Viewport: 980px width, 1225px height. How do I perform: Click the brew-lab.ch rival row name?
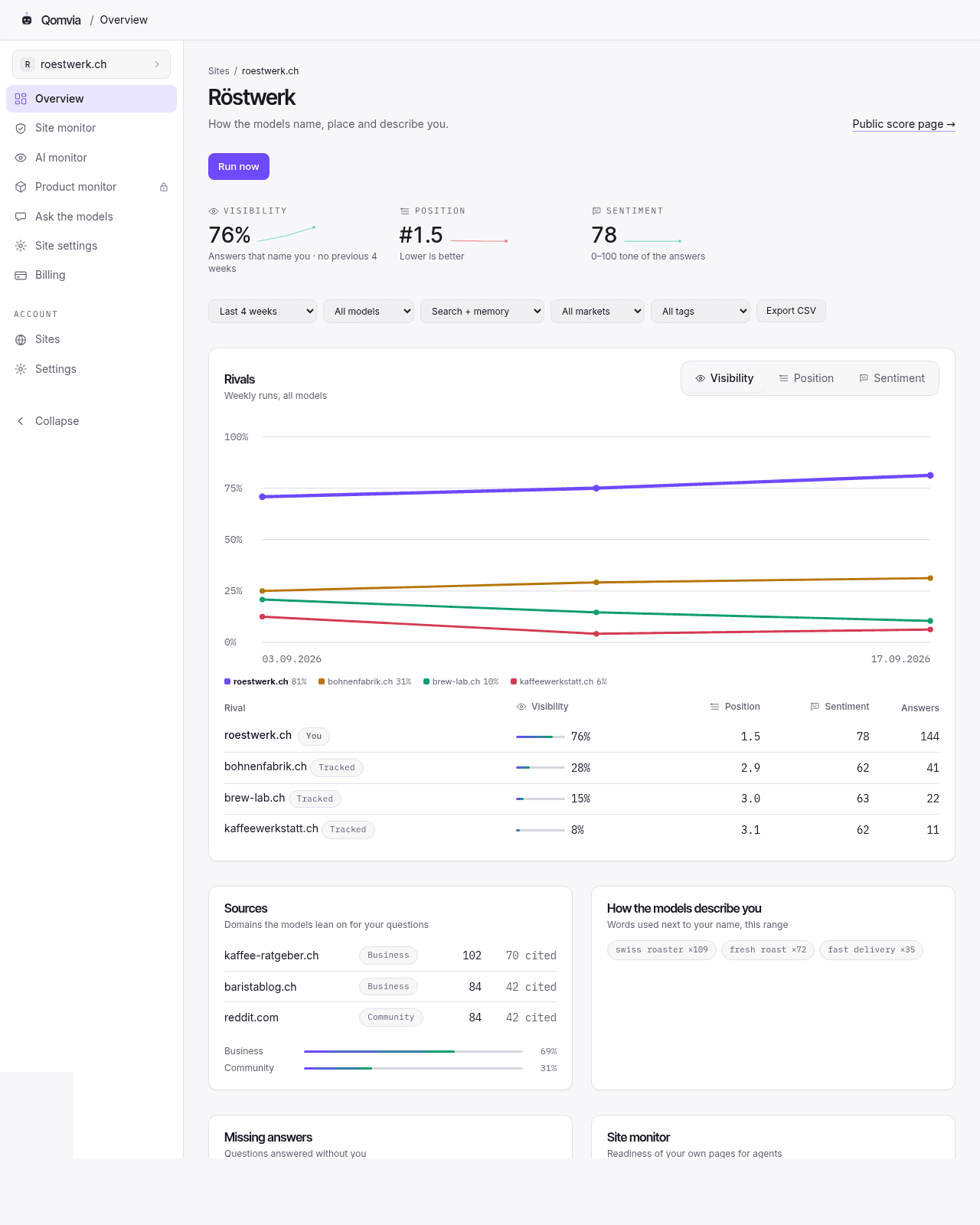[254, 798]
